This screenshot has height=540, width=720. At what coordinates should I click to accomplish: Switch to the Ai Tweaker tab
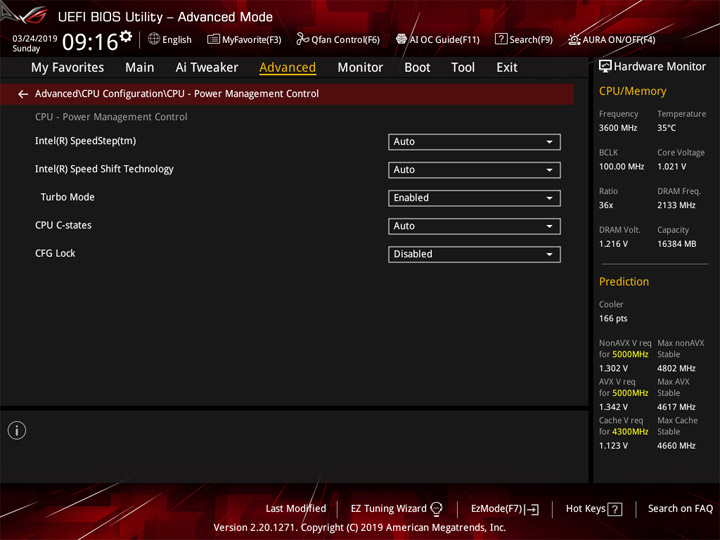coord(207,68)
